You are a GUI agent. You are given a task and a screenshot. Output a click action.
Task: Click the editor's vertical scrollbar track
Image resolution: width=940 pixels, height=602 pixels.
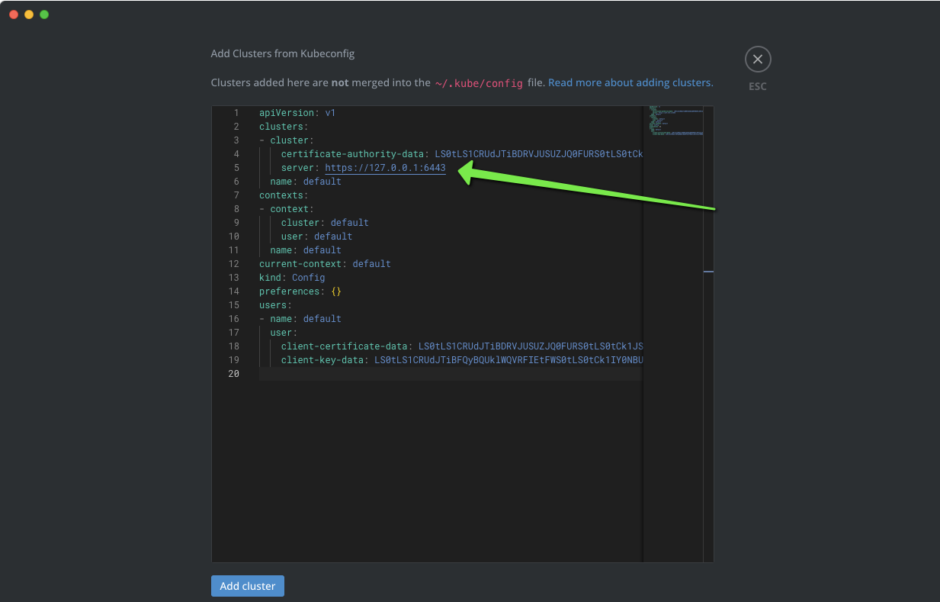point(708,400)
